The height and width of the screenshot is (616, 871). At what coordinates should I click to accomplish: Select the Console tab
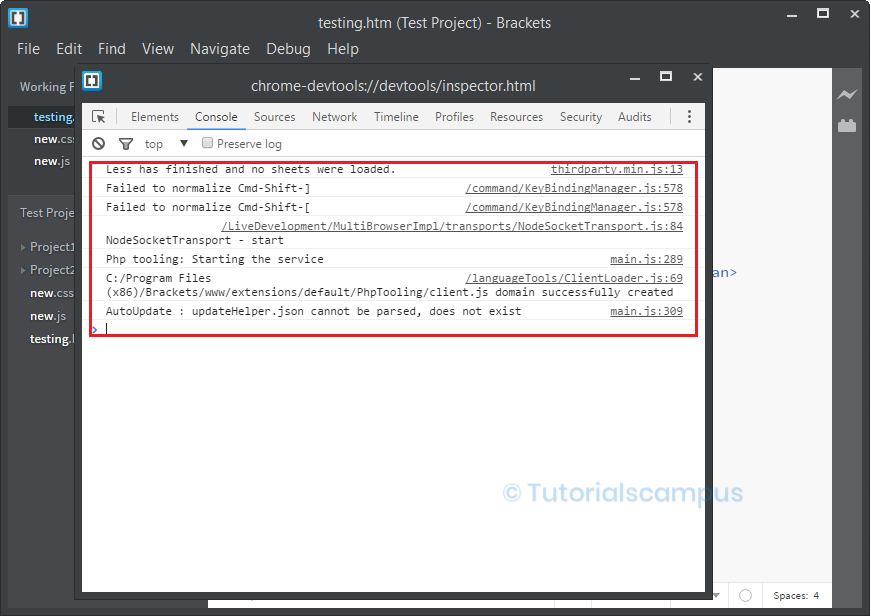click(216, 117)
